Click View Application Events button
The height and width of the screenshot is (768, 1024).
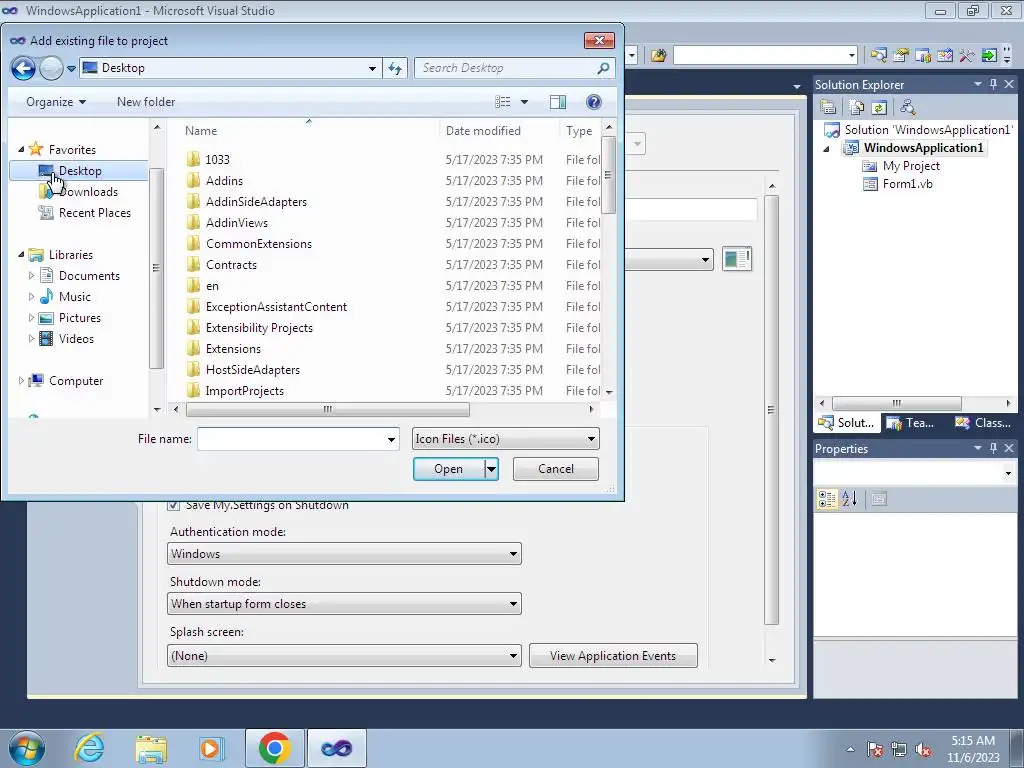click(x=613, y=656)
